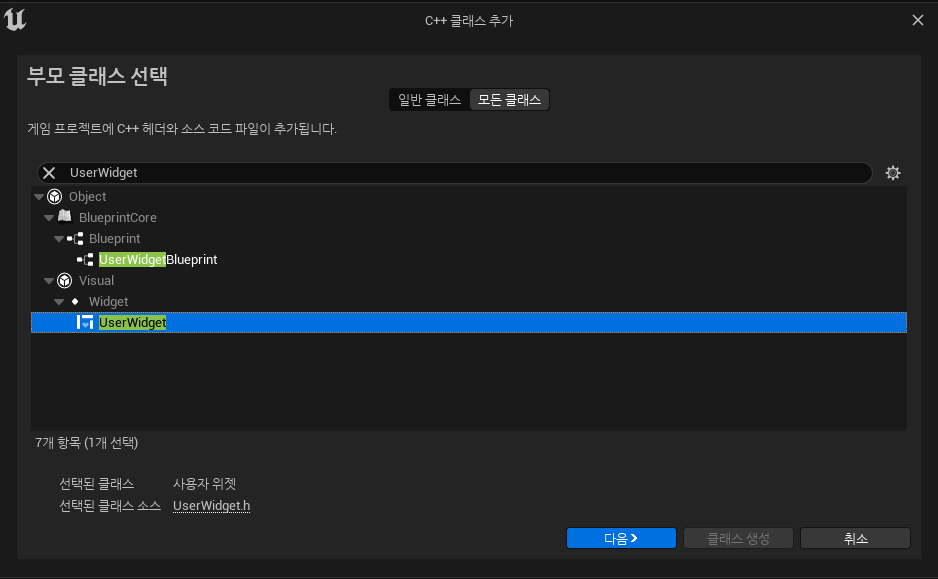The height and width of the screenshot is (579, 938).
Task: Click the BlueprintCore book icon
Action: click(x=65, y=217)
